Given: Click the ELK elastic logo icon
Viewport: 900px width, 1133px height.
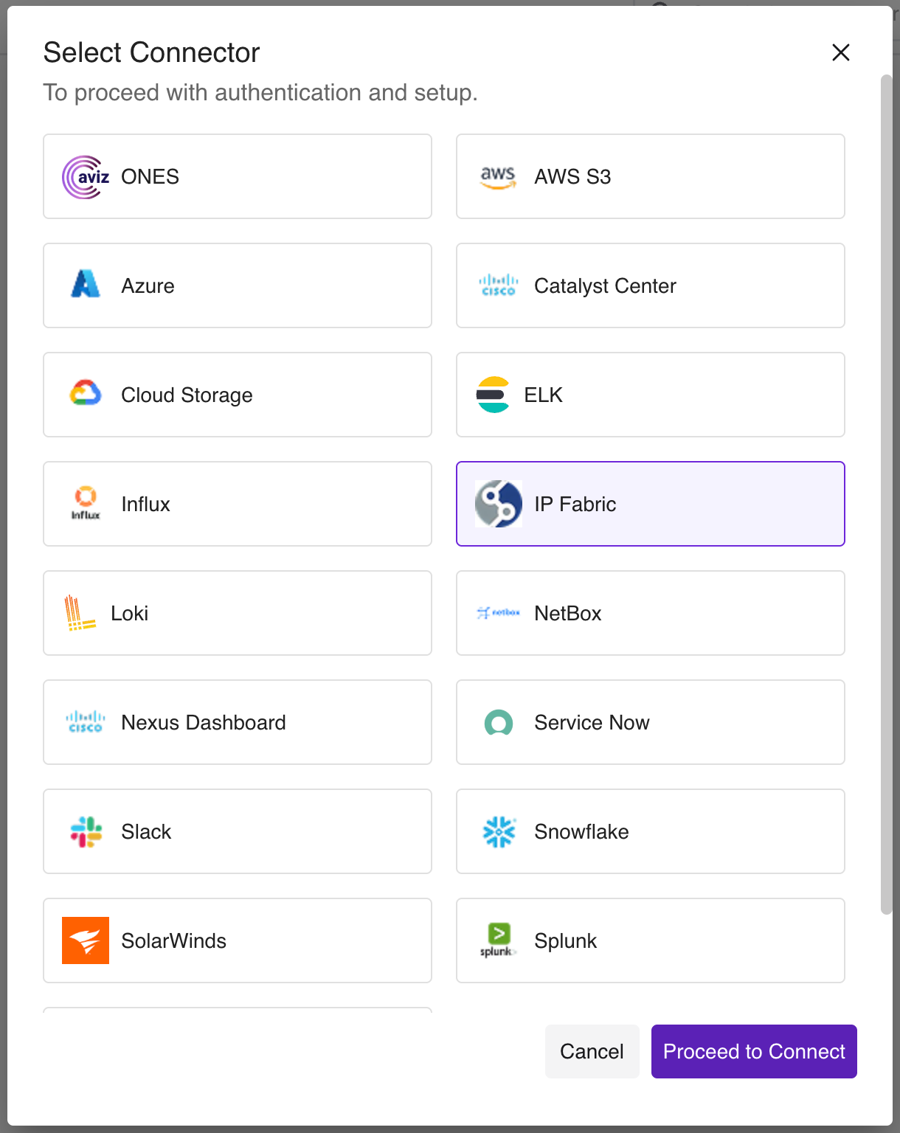Looking at the screenshot, I should [x=493, y=395].
